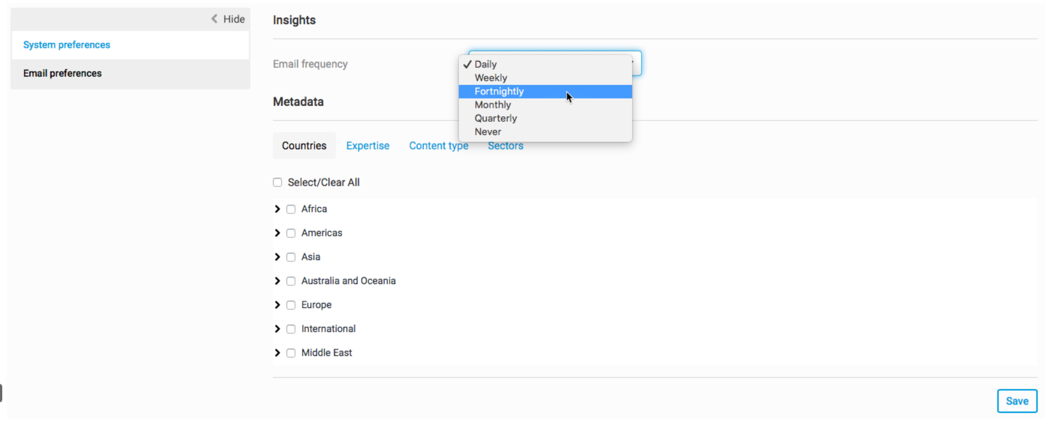
Task: Expand the Middle East arrow
Action: click(277, 353)
